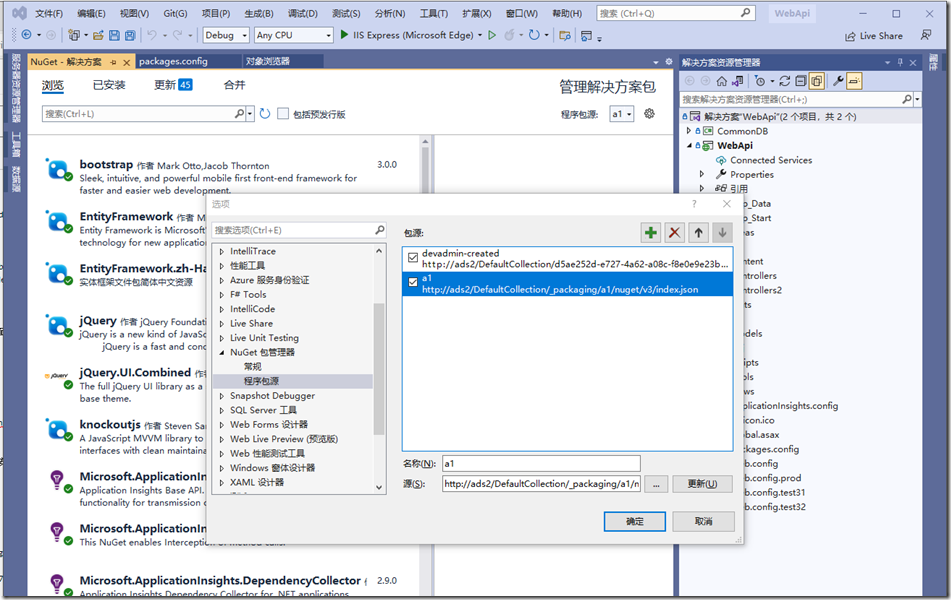Select SQL Server 工具 options item
This screenshot has height=600, width=951.
click(263, 410)
